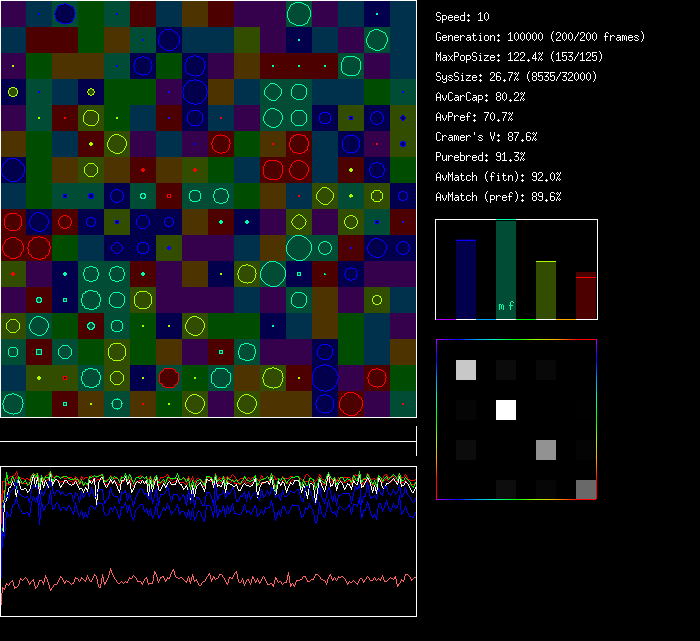Click the large cyan circle in grid top row
This screenshot has height=641, width=700.
click(x=298, y=14)
